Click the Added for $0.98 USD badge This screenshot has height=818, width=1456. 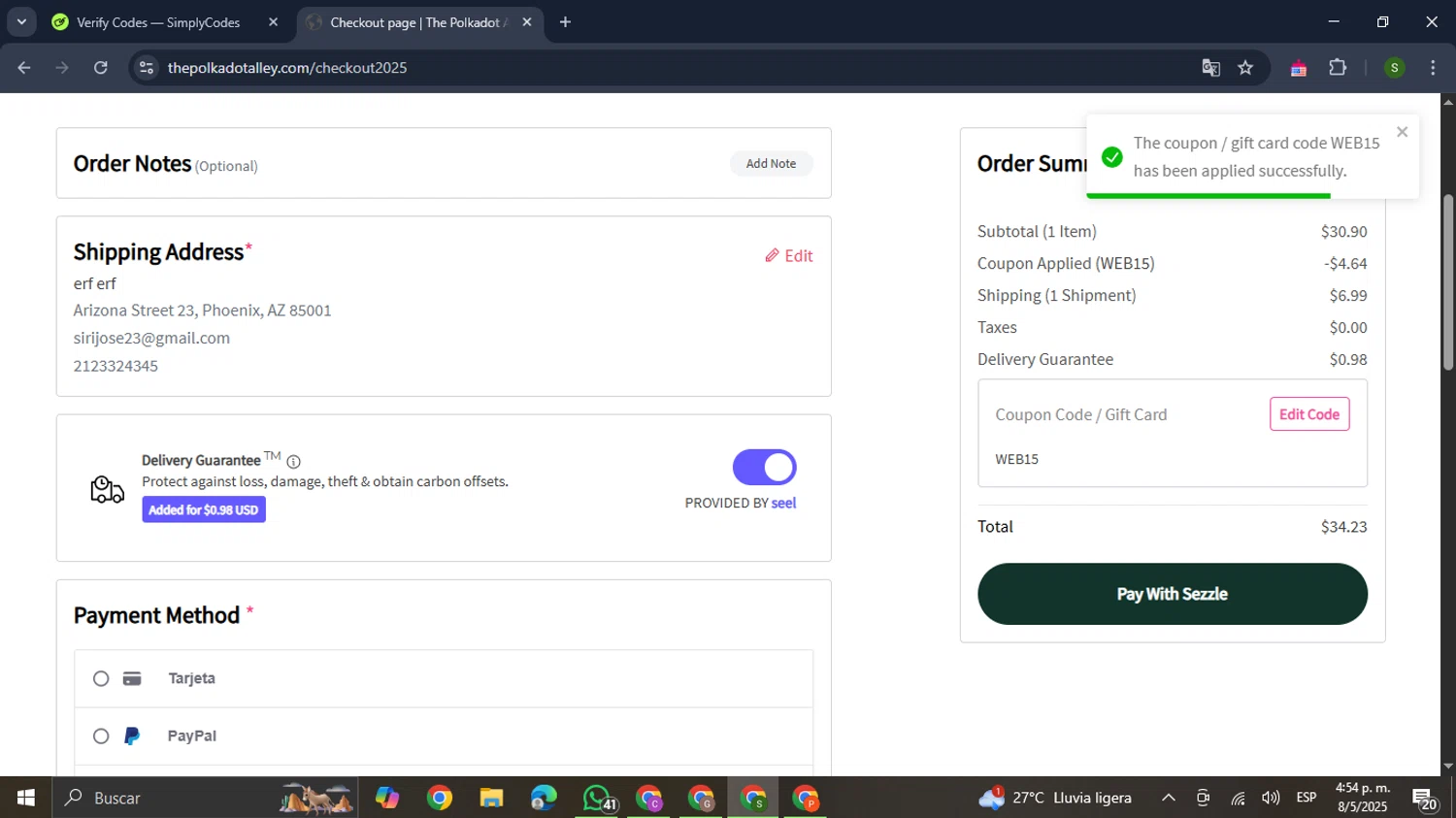click(x=204, y=510)
